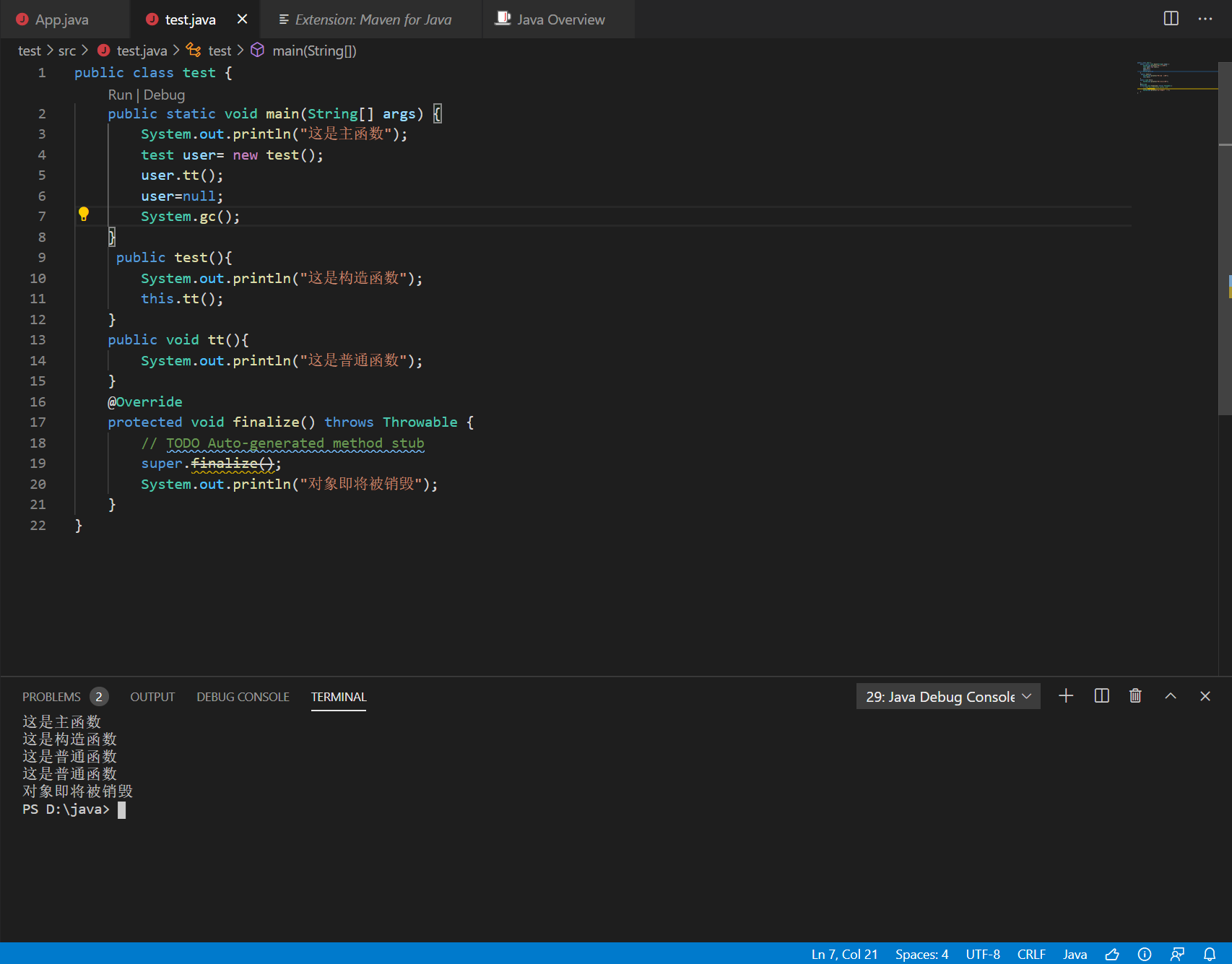Create a new terminal with the plus icon

1066,695
